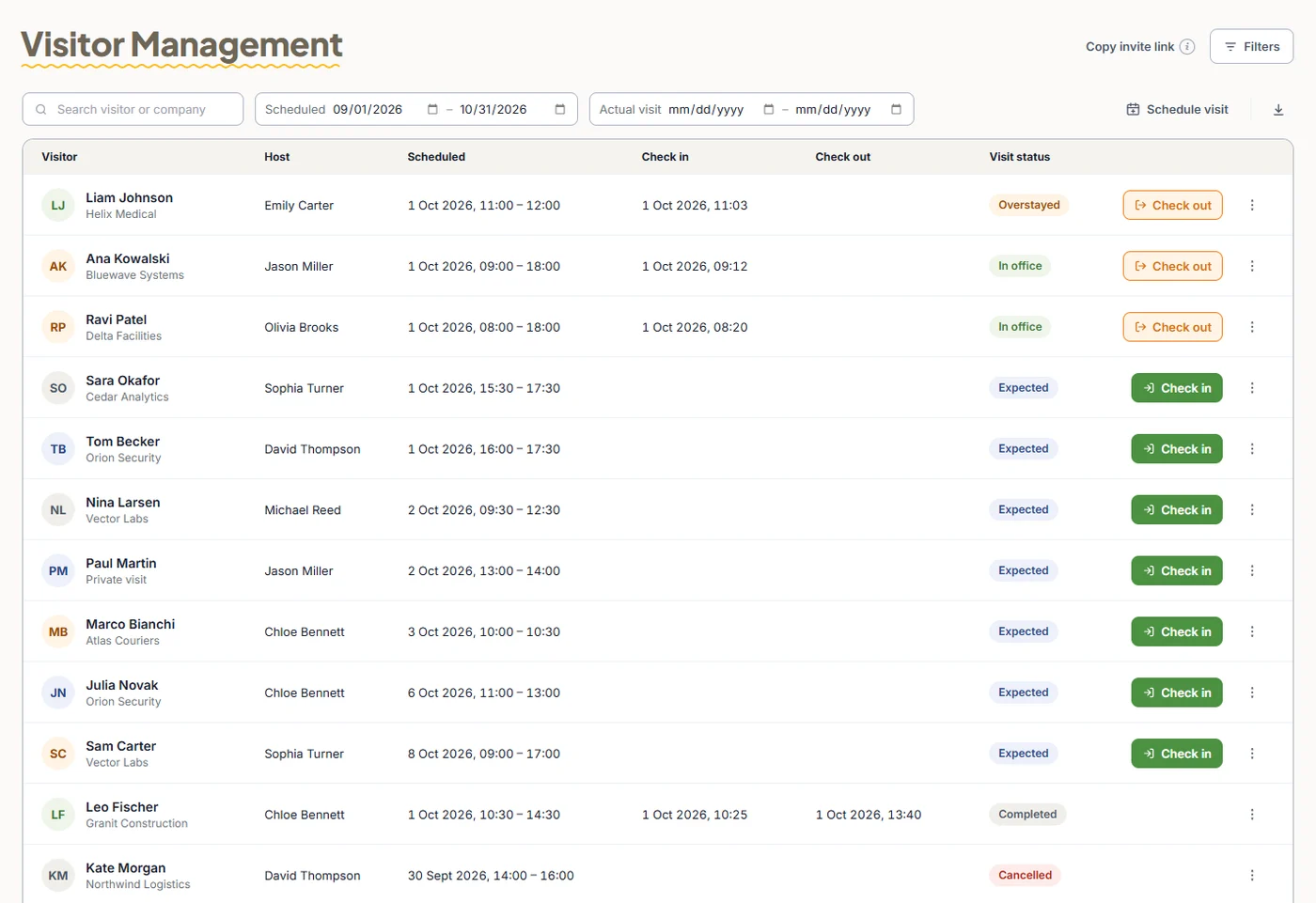Open the row menu for Sara Okafor
The height and width of the screenshot is (903, 1316).
[1252, 388]
